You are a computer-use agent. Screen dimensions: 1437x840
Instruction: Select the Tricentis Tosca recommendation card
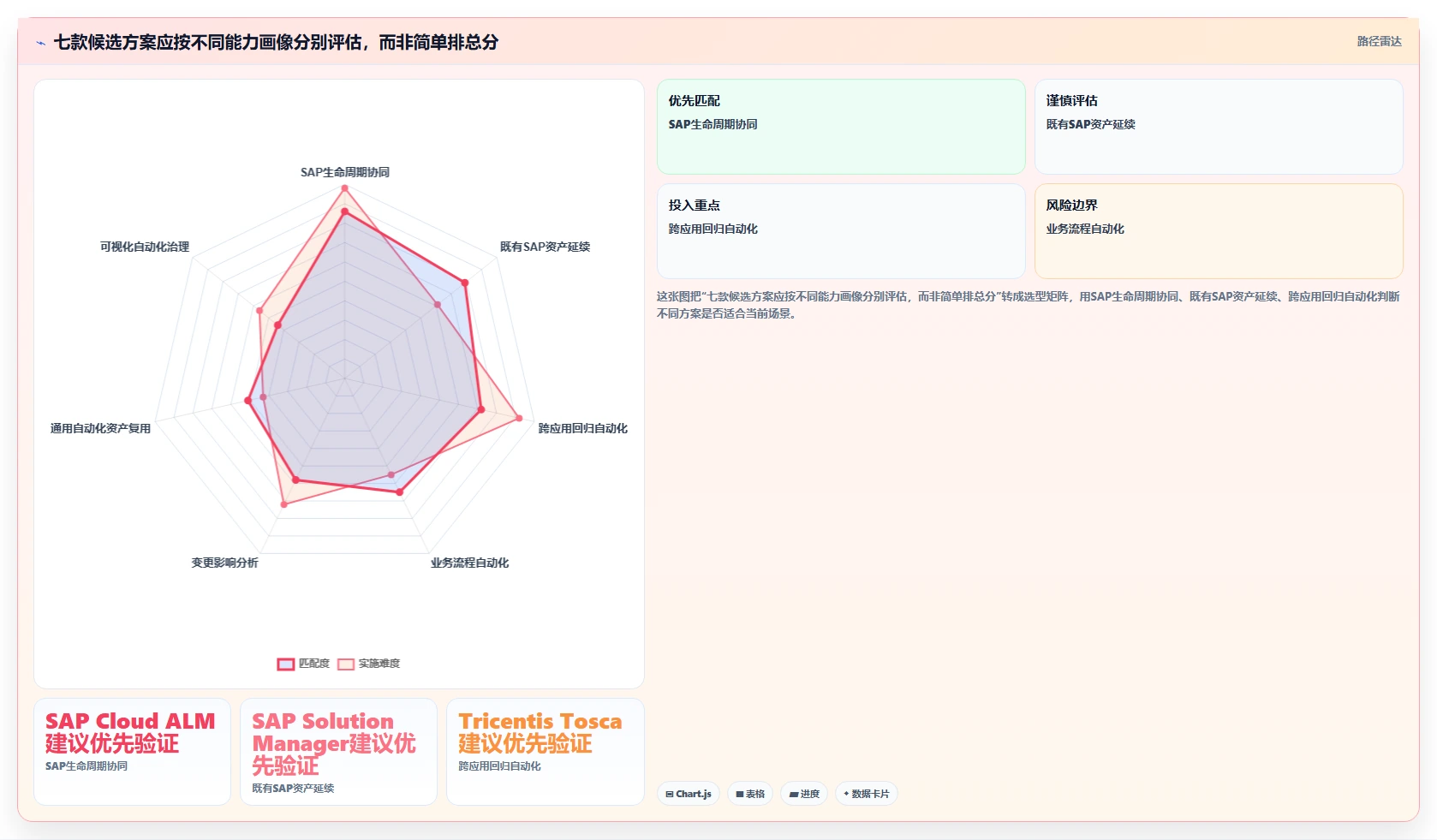click(546, 752)
